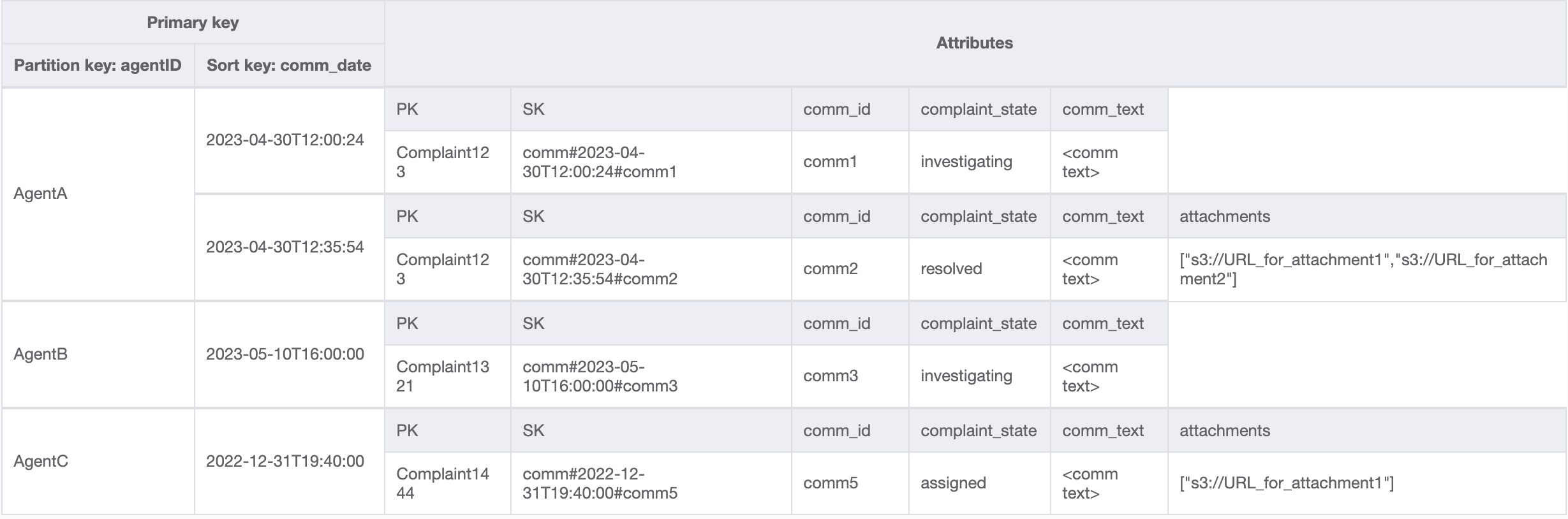1568x519 pixels.
Task: Click the AgentB partition key cell
Action: (40, 355)
